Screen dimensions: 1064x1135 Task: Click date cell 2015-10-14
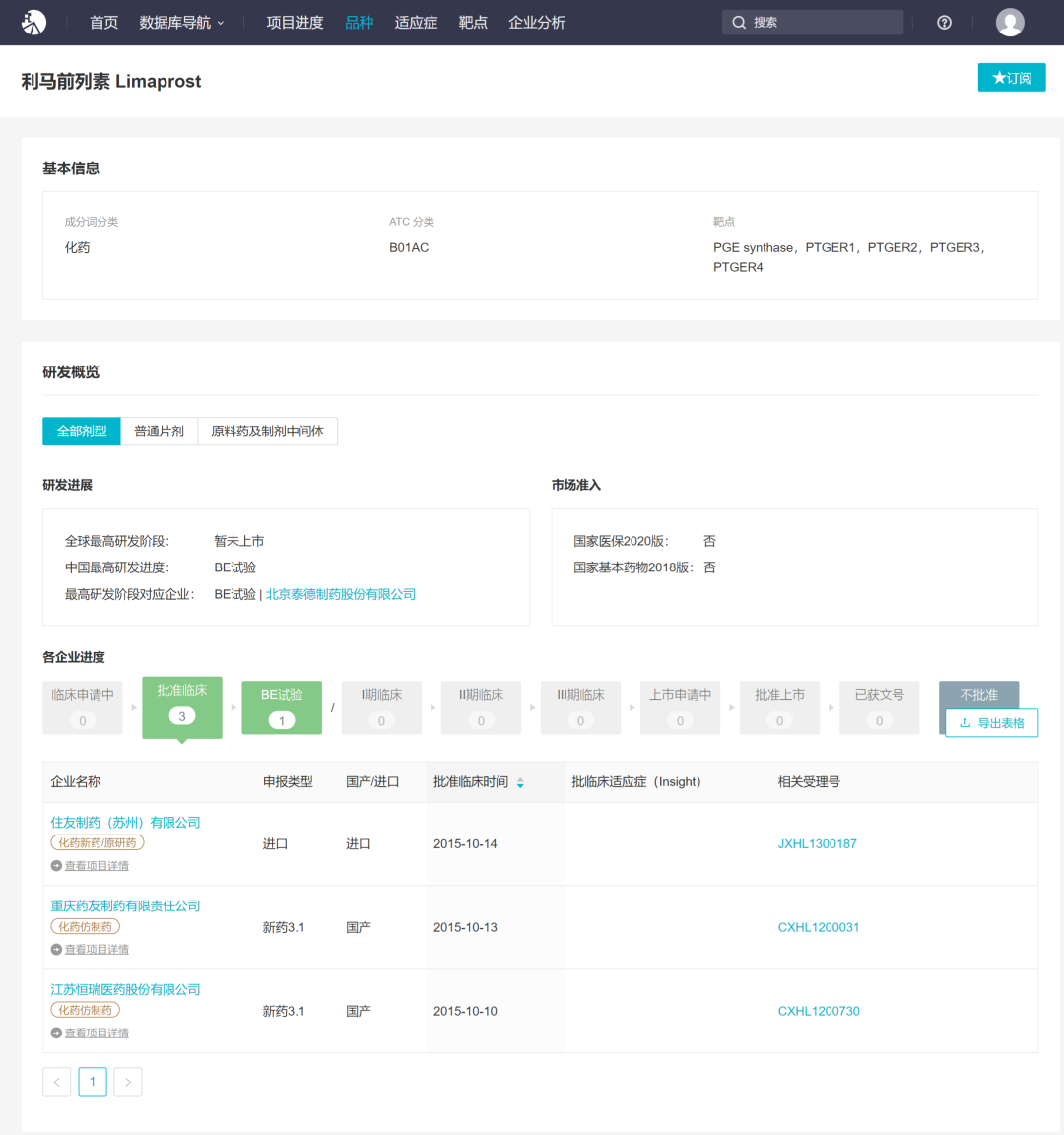click(465, 844)
